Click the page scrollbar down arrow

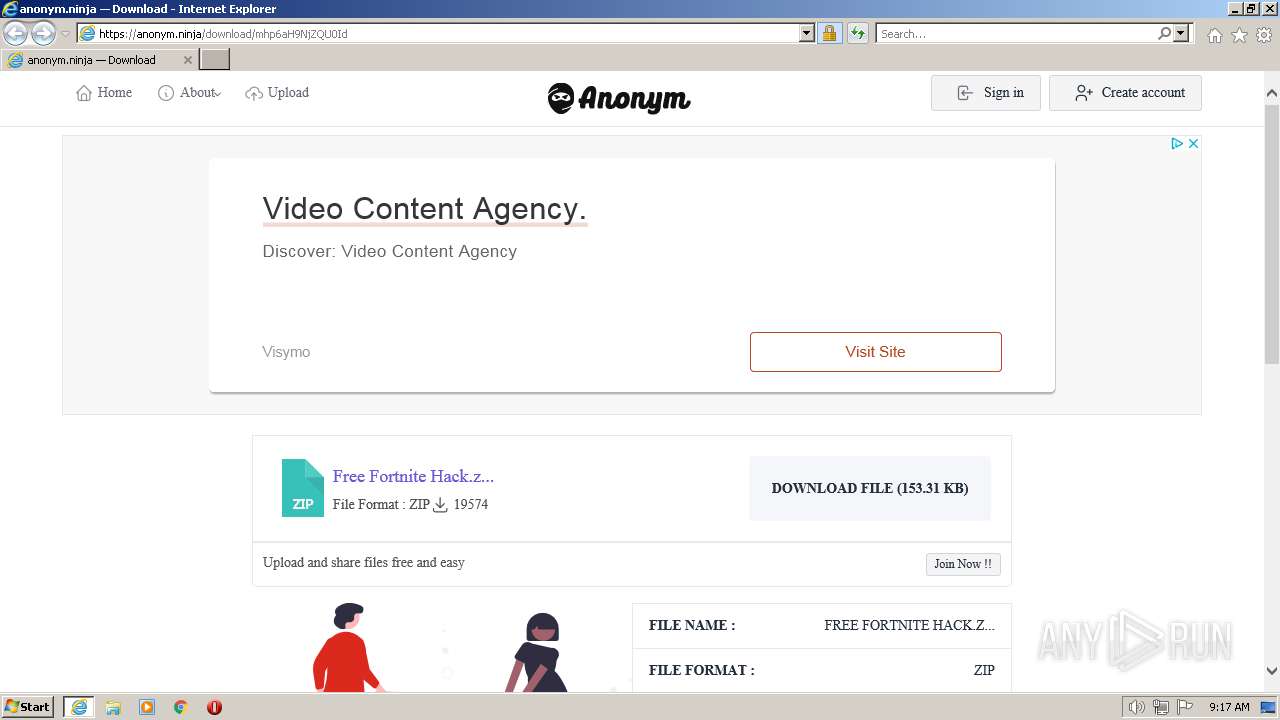[x=1272, y=671]
